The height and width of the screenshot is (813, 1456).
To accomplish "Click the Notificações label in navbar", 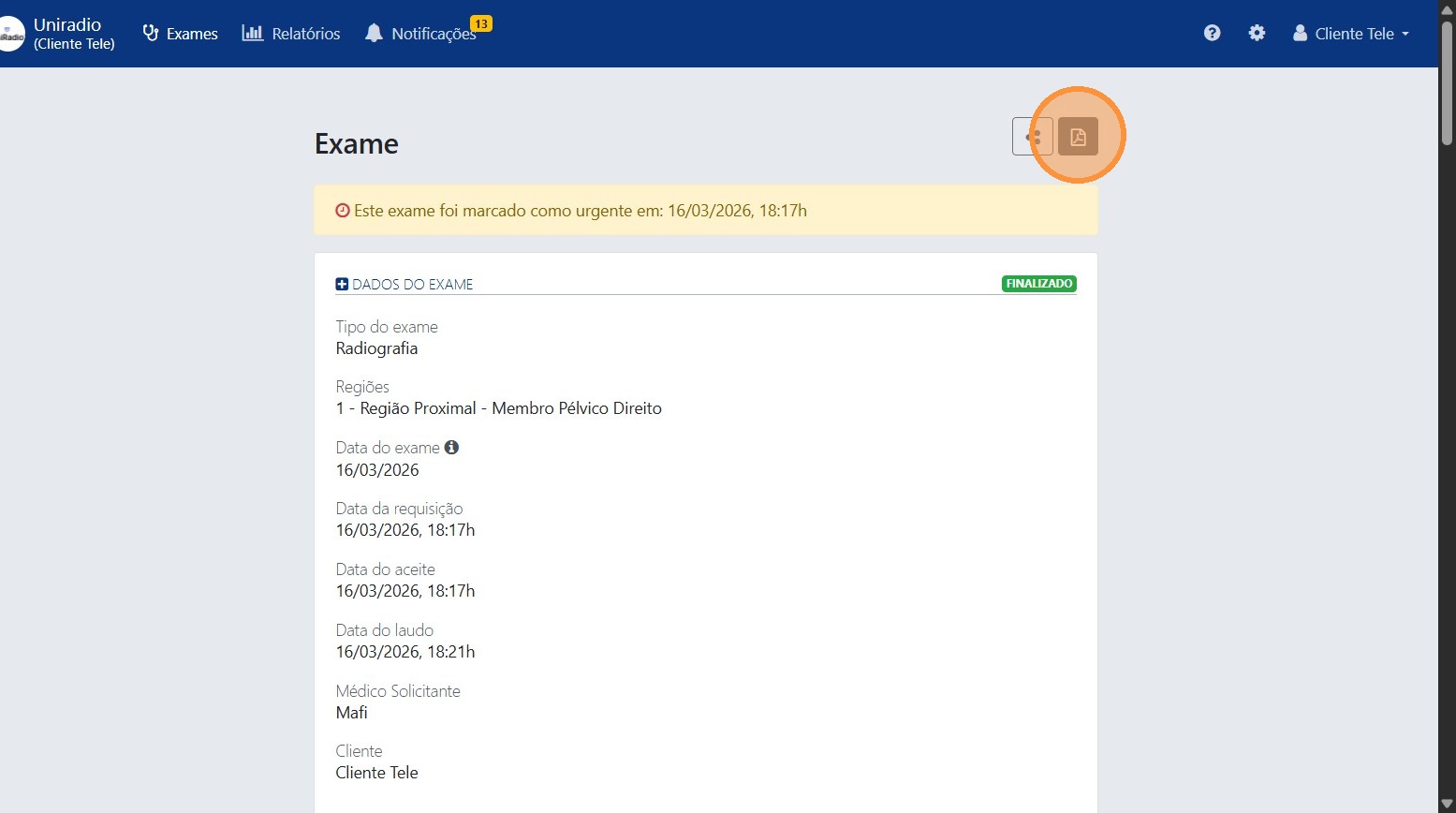I will point(432,35).
